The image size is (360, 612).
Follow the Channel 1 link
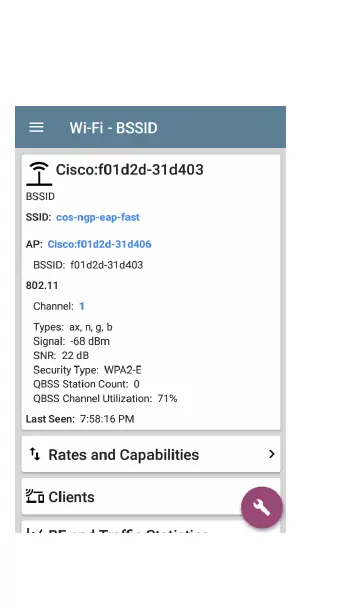82,306
